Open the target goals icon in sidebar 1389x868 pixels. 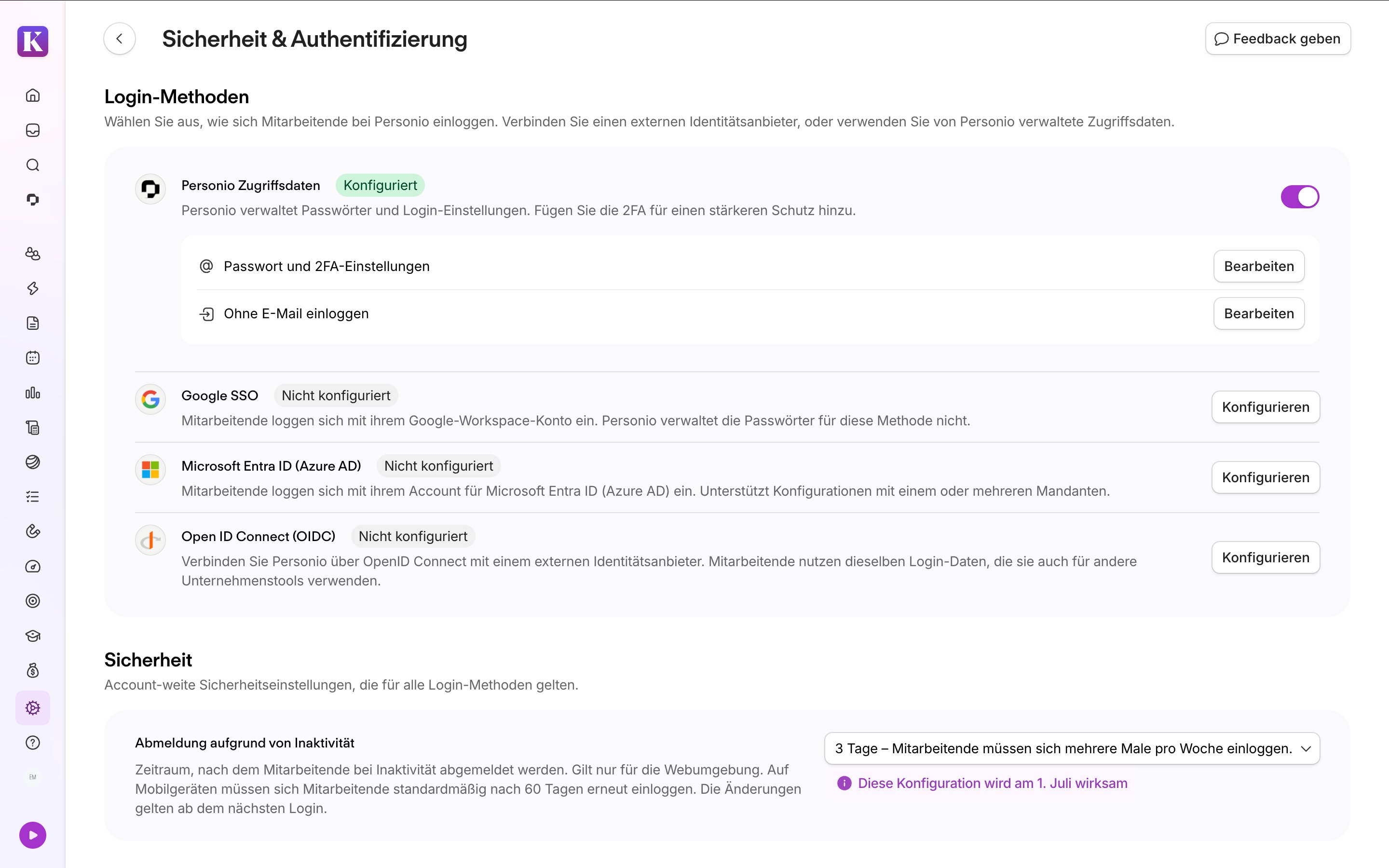pyautogui.click(x=33, y=601)
